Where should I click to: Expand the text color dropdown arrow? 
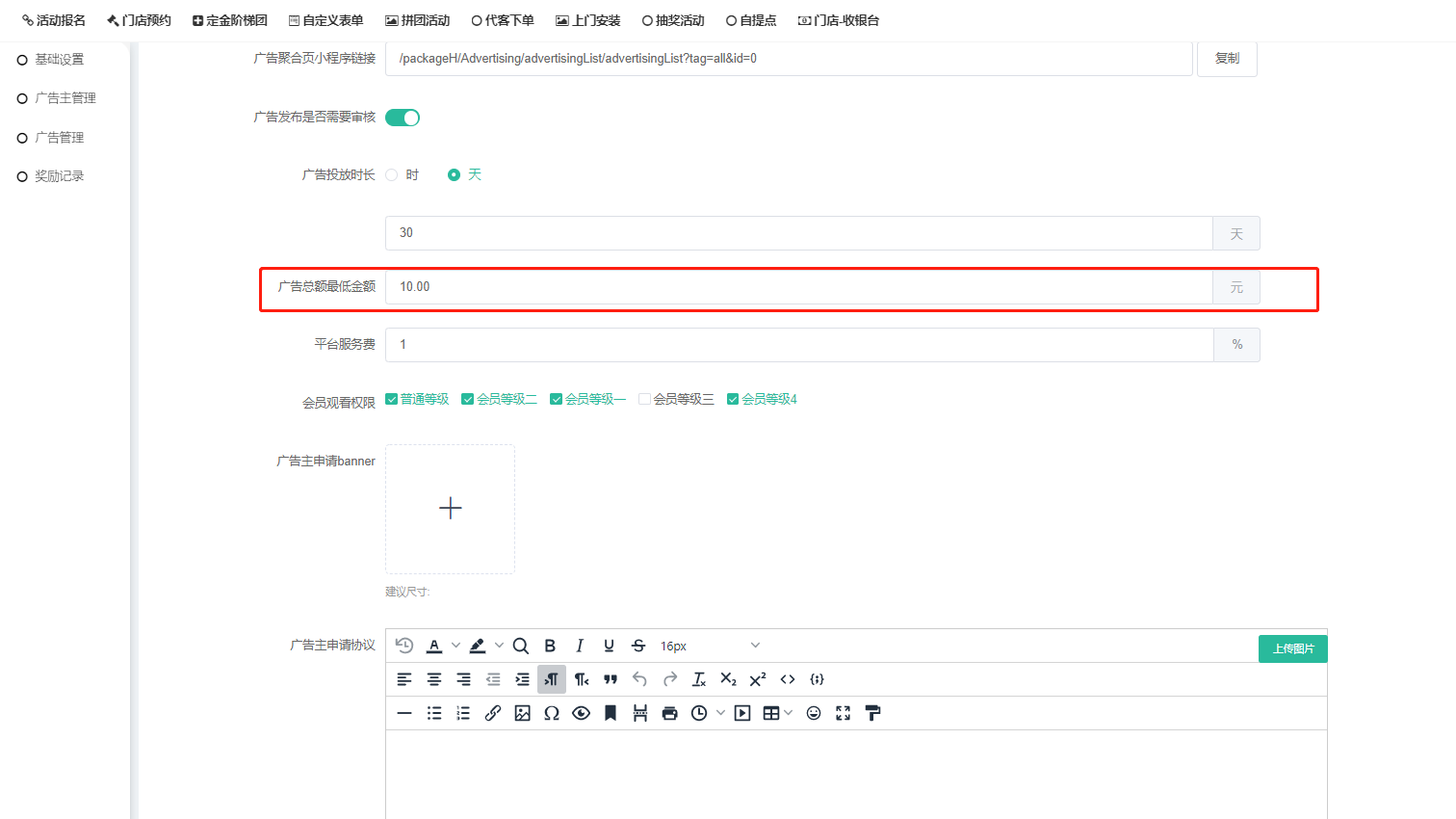(x=455, y=646)
